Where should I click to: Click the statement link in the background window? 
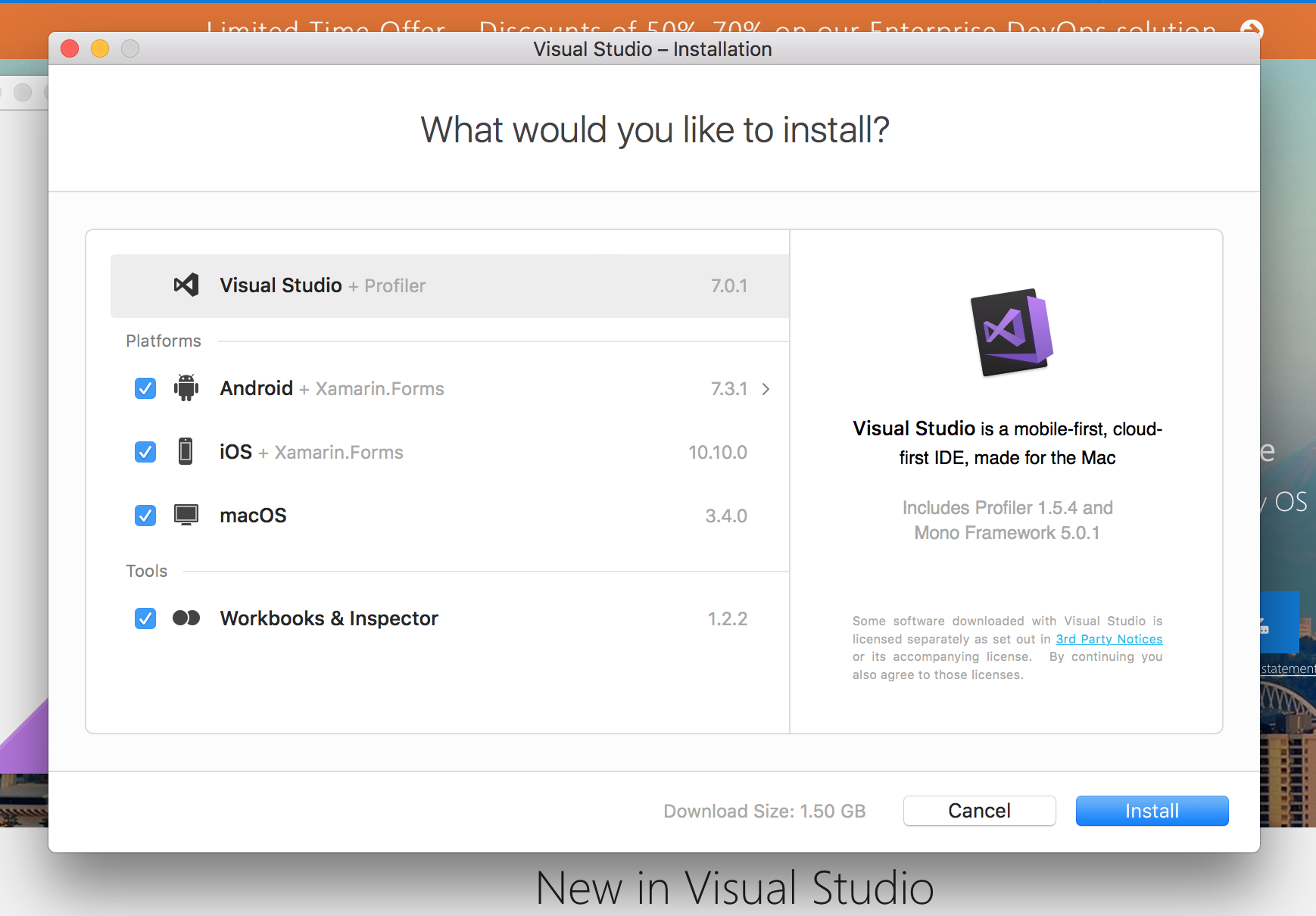point(1288,668)
